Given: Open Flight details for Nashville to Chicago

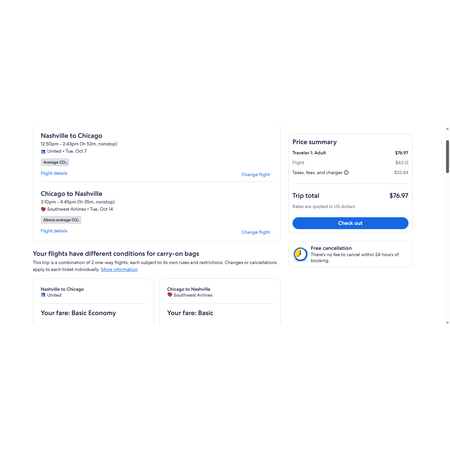Looking at the screenshot, I should [x=54, y=173].
